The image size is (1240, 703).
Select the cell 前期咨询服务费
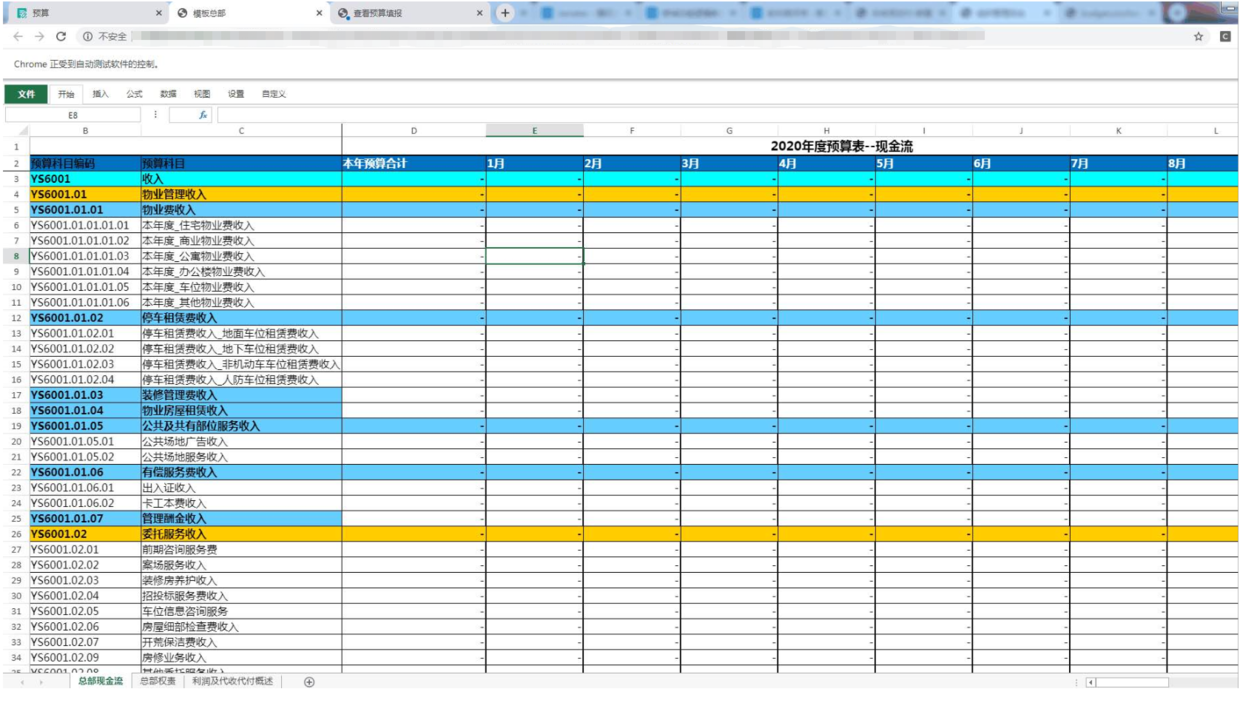click(241, 549)
